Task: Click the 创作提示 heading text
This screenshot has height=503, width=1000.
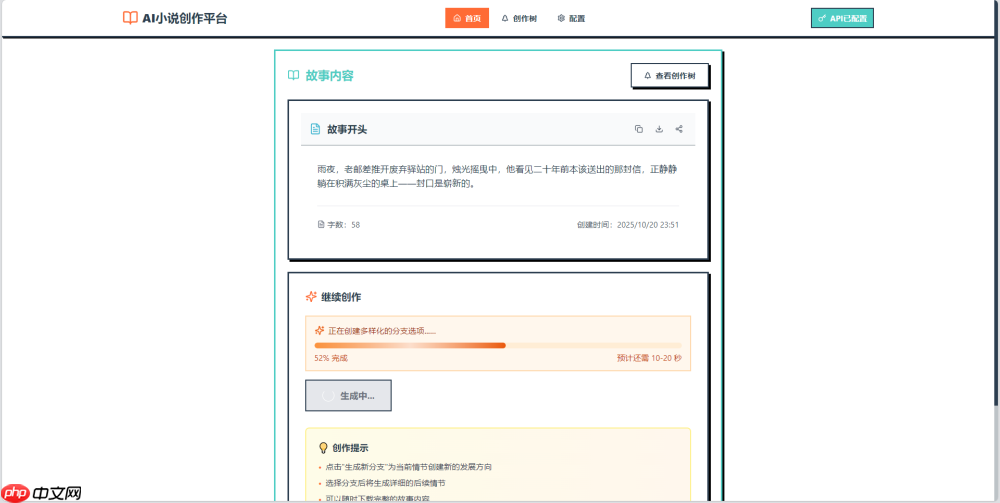Action: (350, 448)
